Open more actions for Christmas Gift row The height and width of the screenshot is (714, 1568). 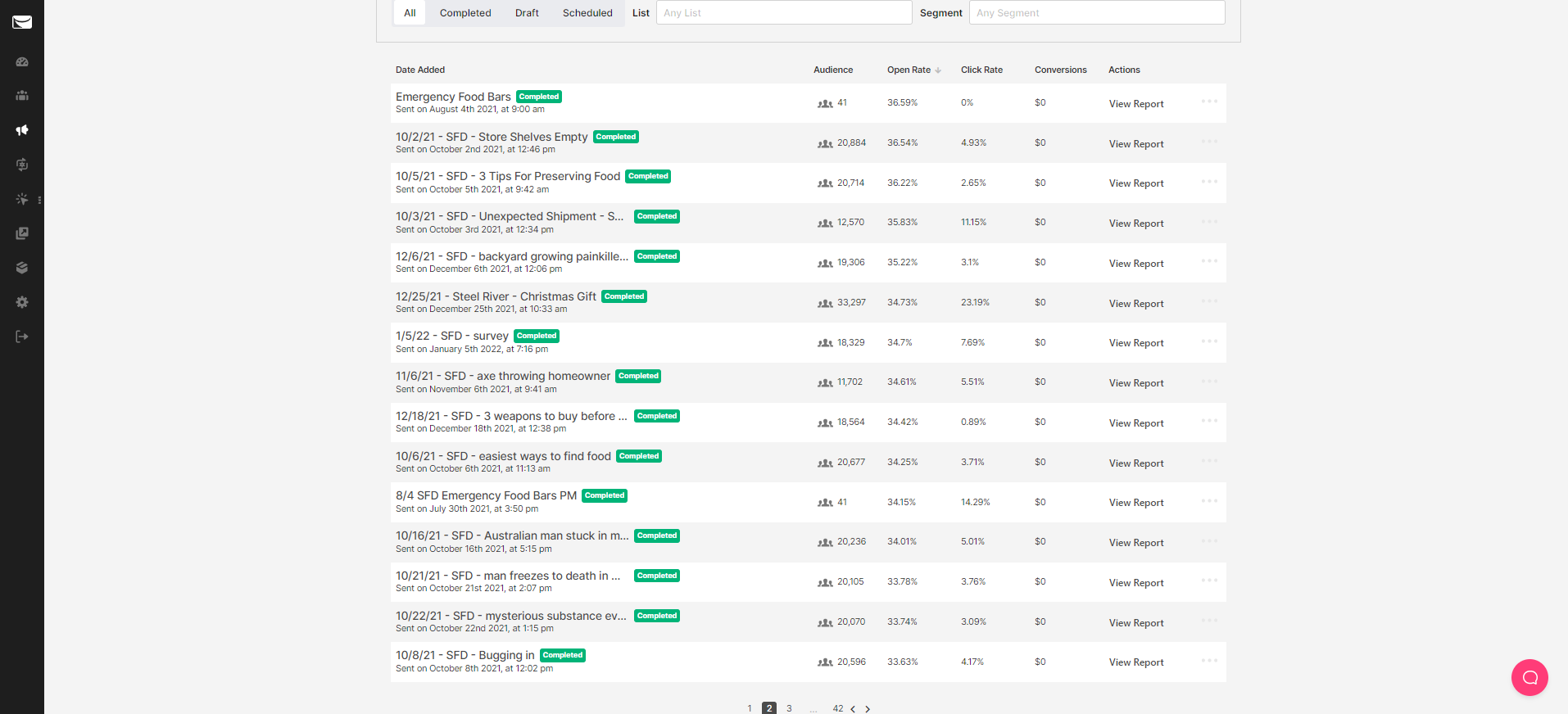pos(1209,301)
